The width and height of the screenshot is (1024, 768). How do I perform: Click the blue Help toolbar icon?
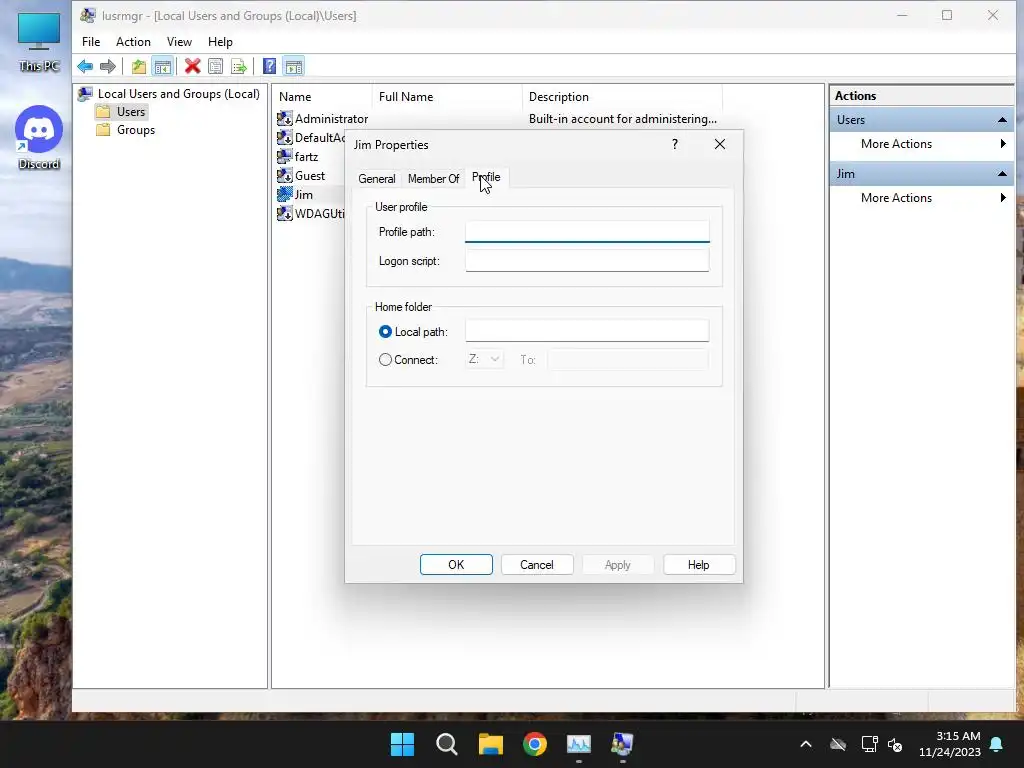pyautogui.click(x=269, y=66)
